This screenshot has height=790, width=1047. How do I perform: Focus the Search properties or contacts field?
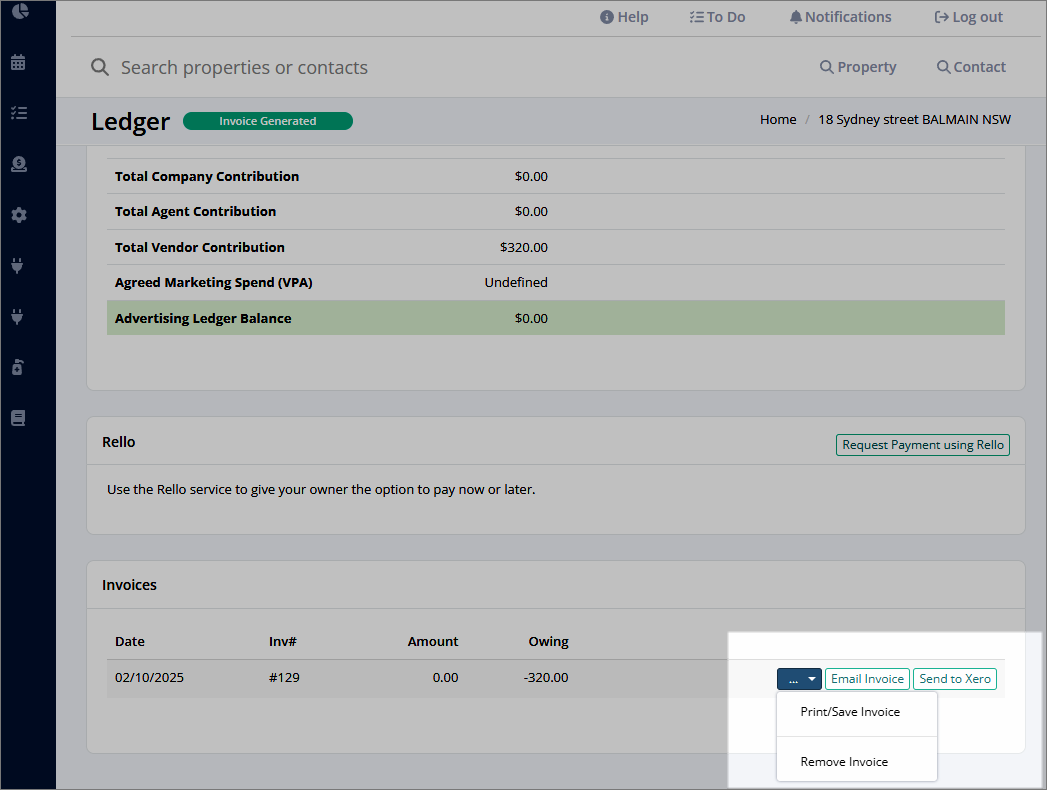(x=244, y=67)
